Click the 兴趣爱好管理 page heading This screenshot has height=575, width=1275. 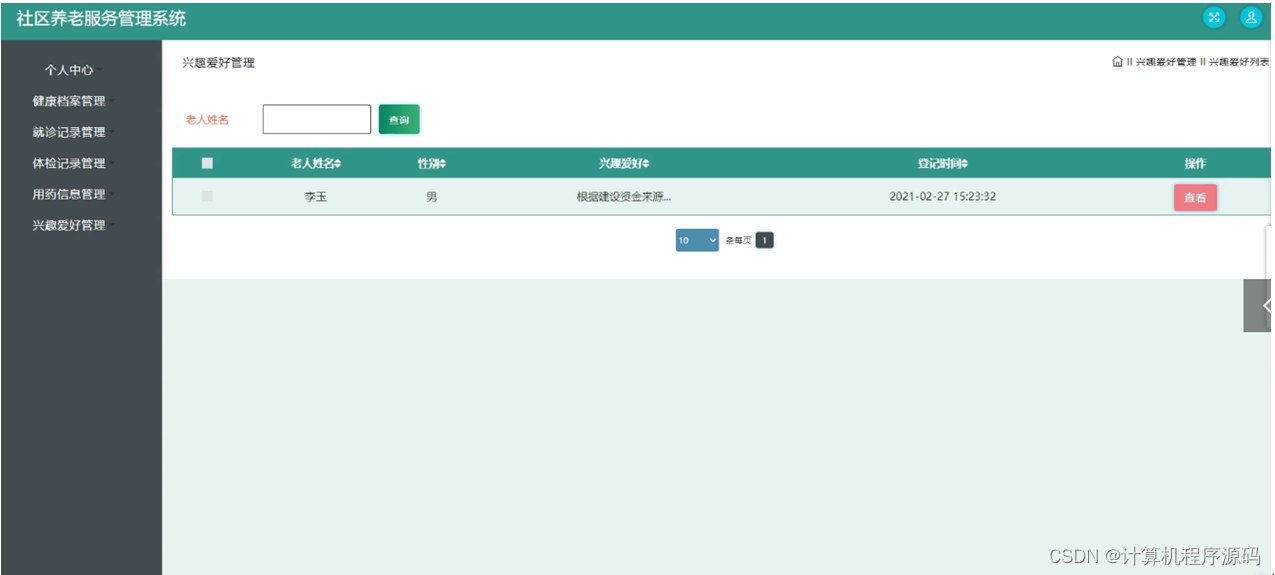point(218,63)
